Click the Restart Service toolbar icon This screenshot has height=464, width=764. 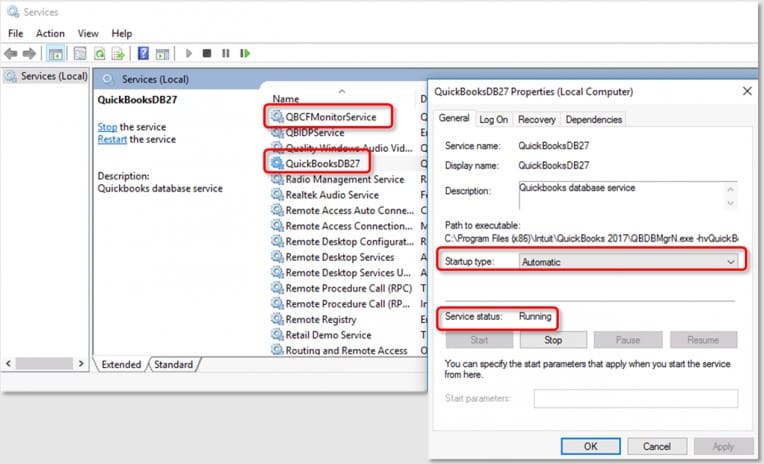pos(245,53)
